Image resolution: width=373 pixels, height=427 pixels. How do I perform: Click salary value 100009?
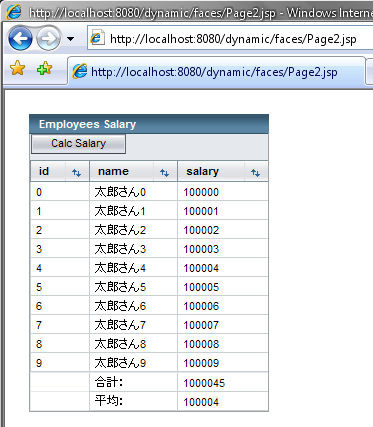[x=201, y=363]
